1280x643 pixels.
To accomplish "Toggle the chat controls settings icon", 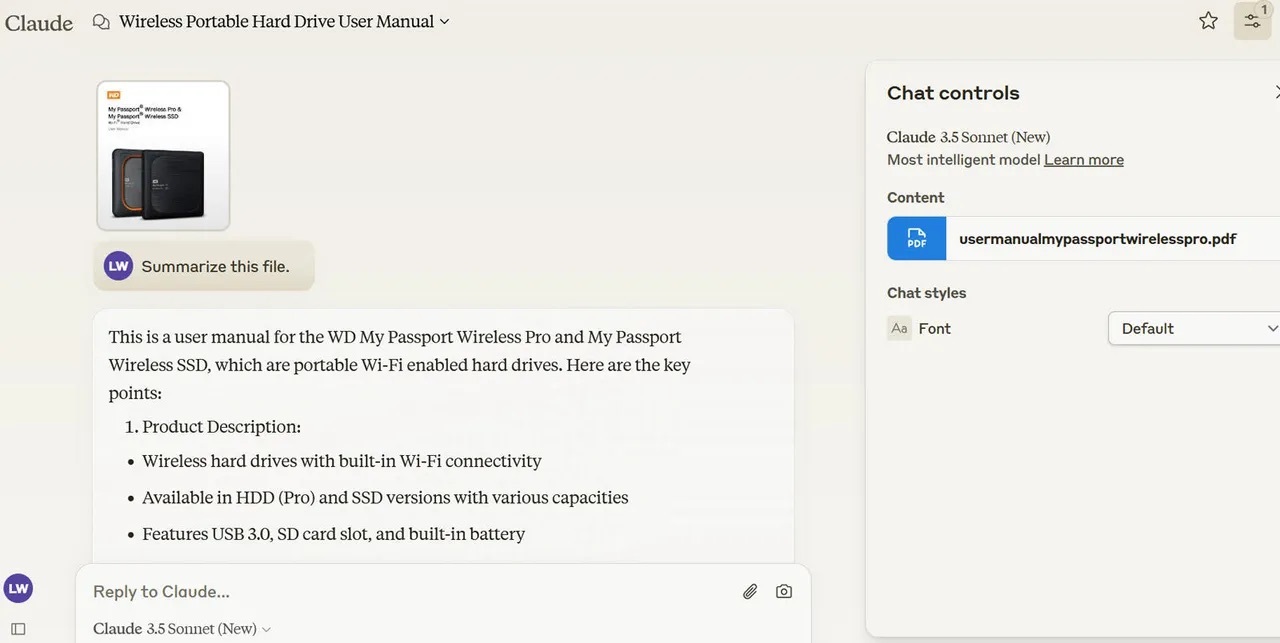I will coord(1251,21).
